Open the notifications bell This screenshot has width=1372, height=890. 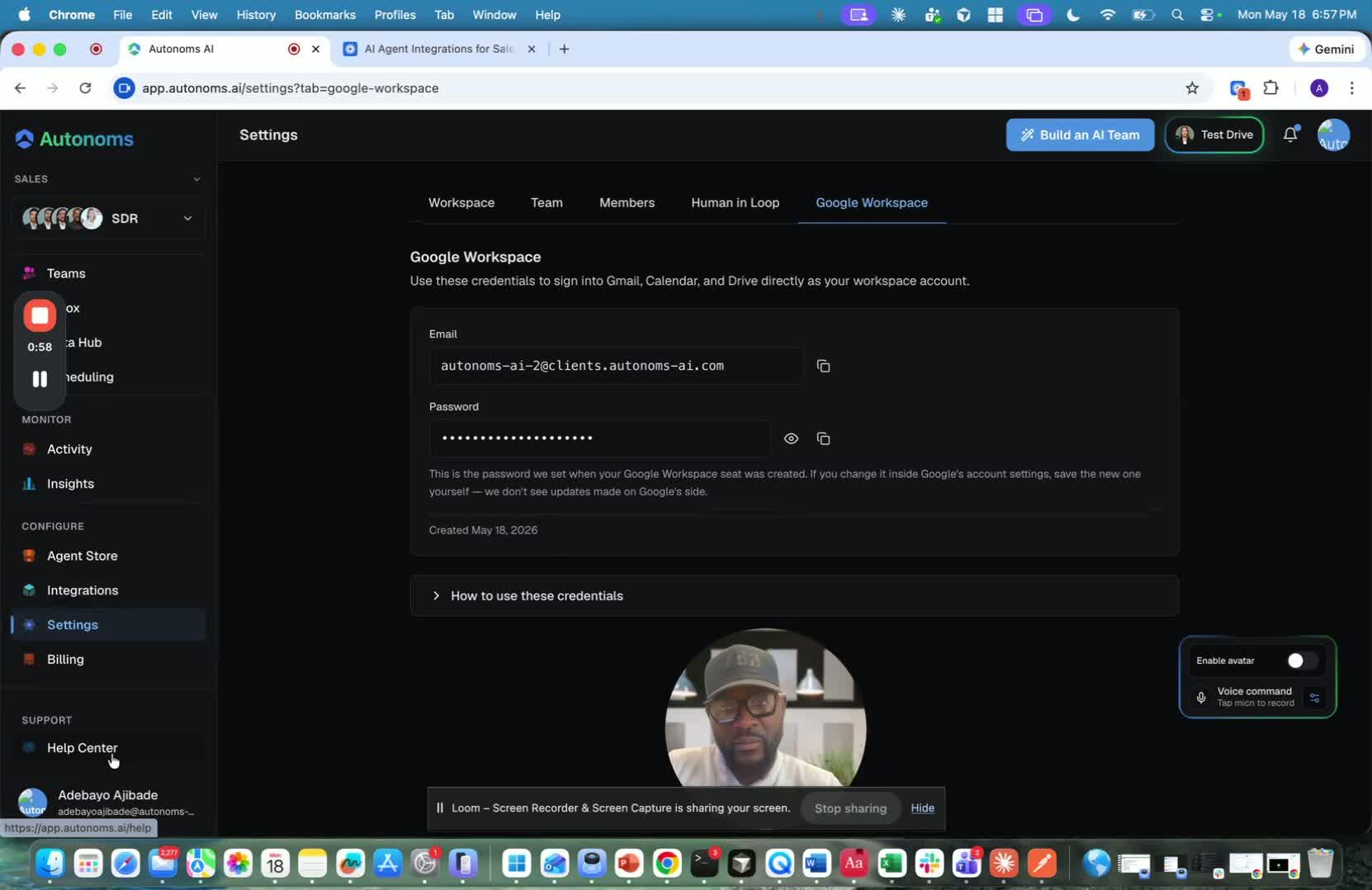[x=1290, y=135]
